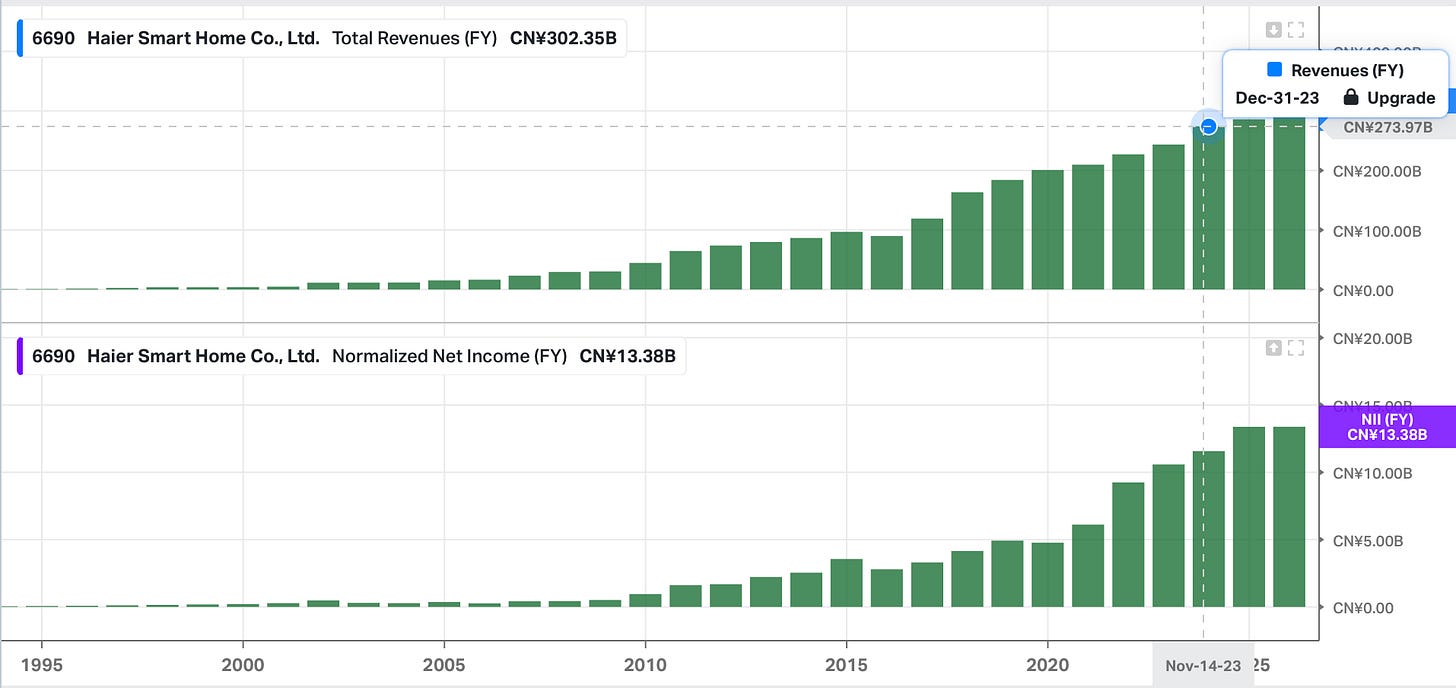Click the Upgrade link in the tooltip
Screen dimensions: 1456x688
1401,98
